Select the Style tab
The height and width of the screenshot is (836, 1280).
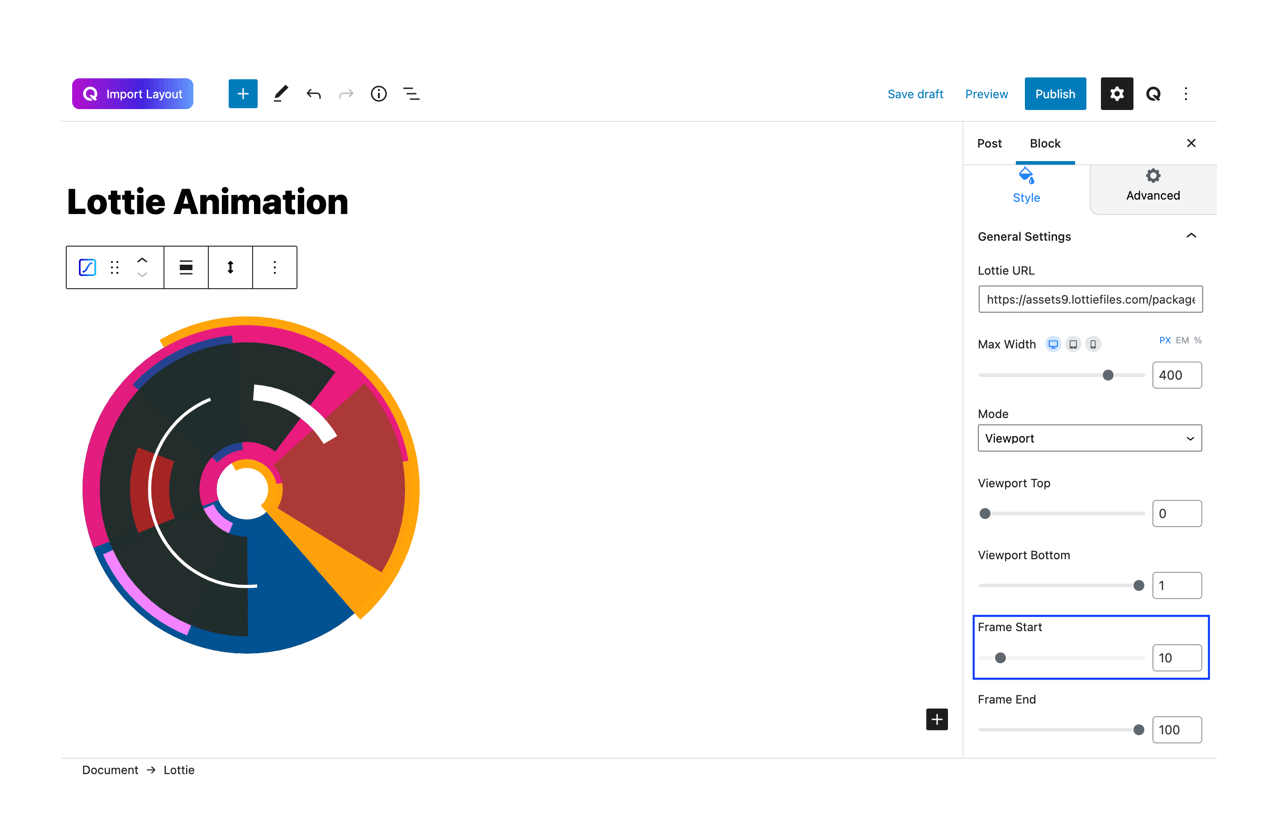pyautogui.click(x=1026, y=187)
